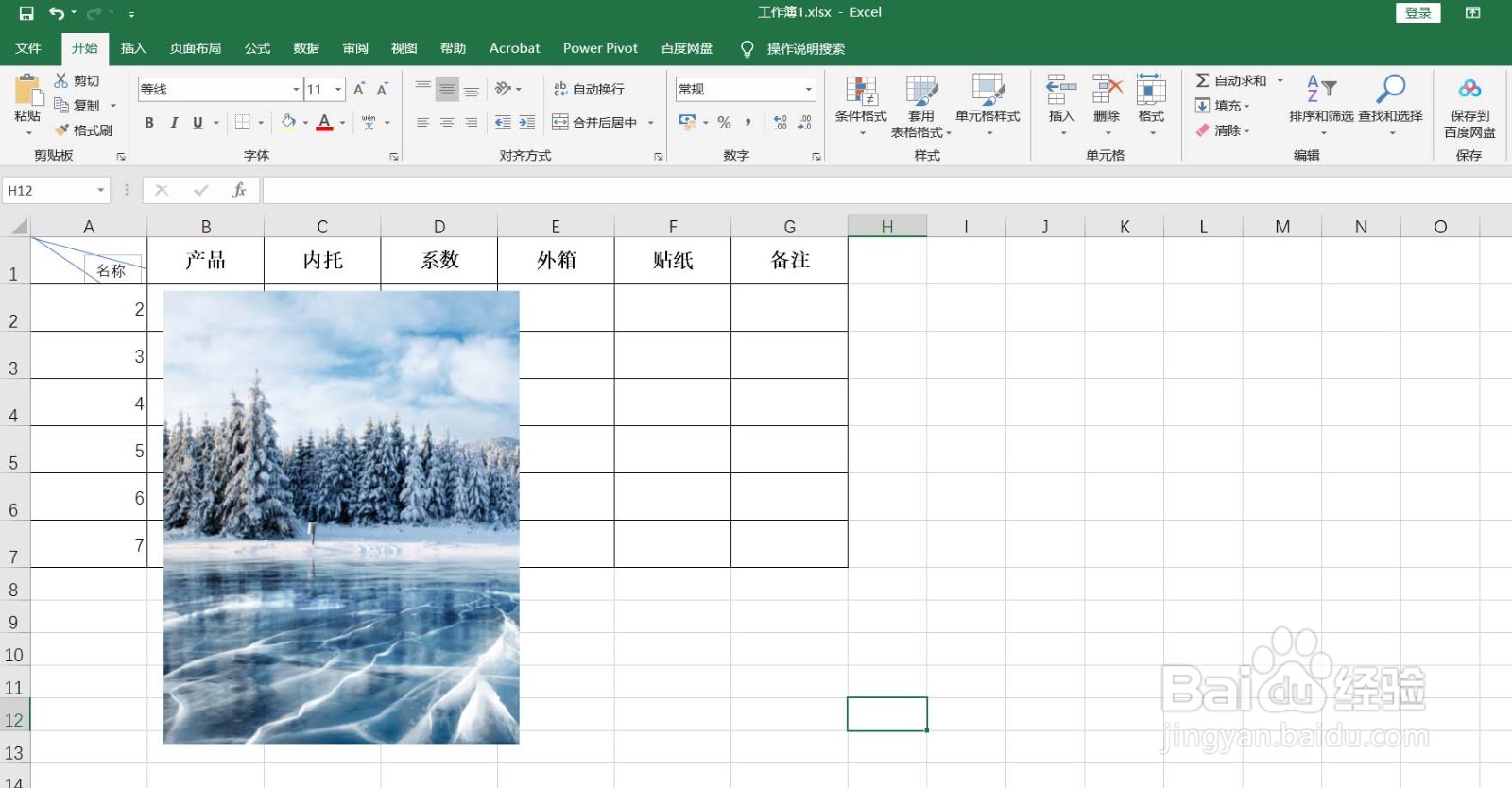Open 套用表格格式 table styles

[921, 106]
